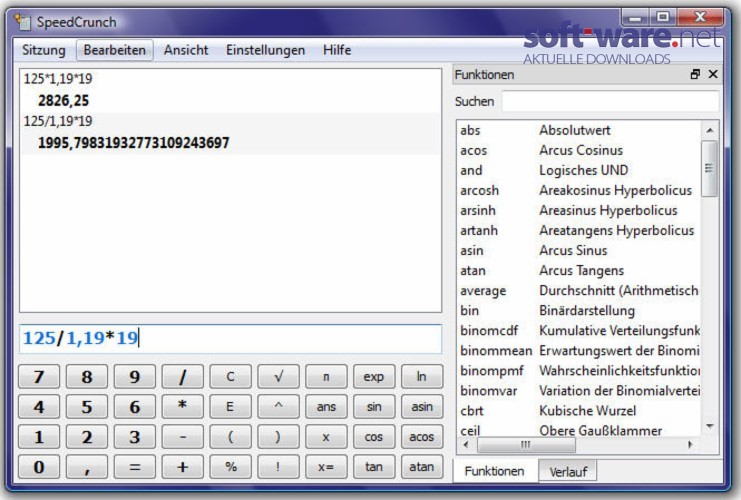Click keypad digit 4

point(39,407)
